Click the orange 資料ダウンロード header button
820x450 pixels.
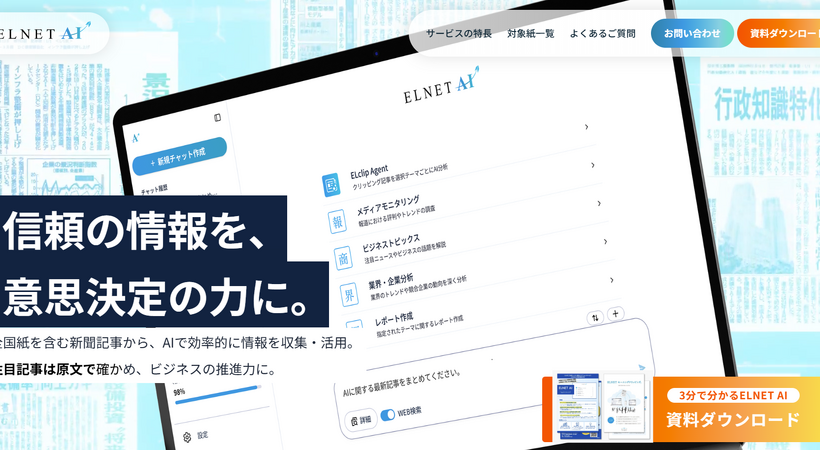tap(779, 33)
